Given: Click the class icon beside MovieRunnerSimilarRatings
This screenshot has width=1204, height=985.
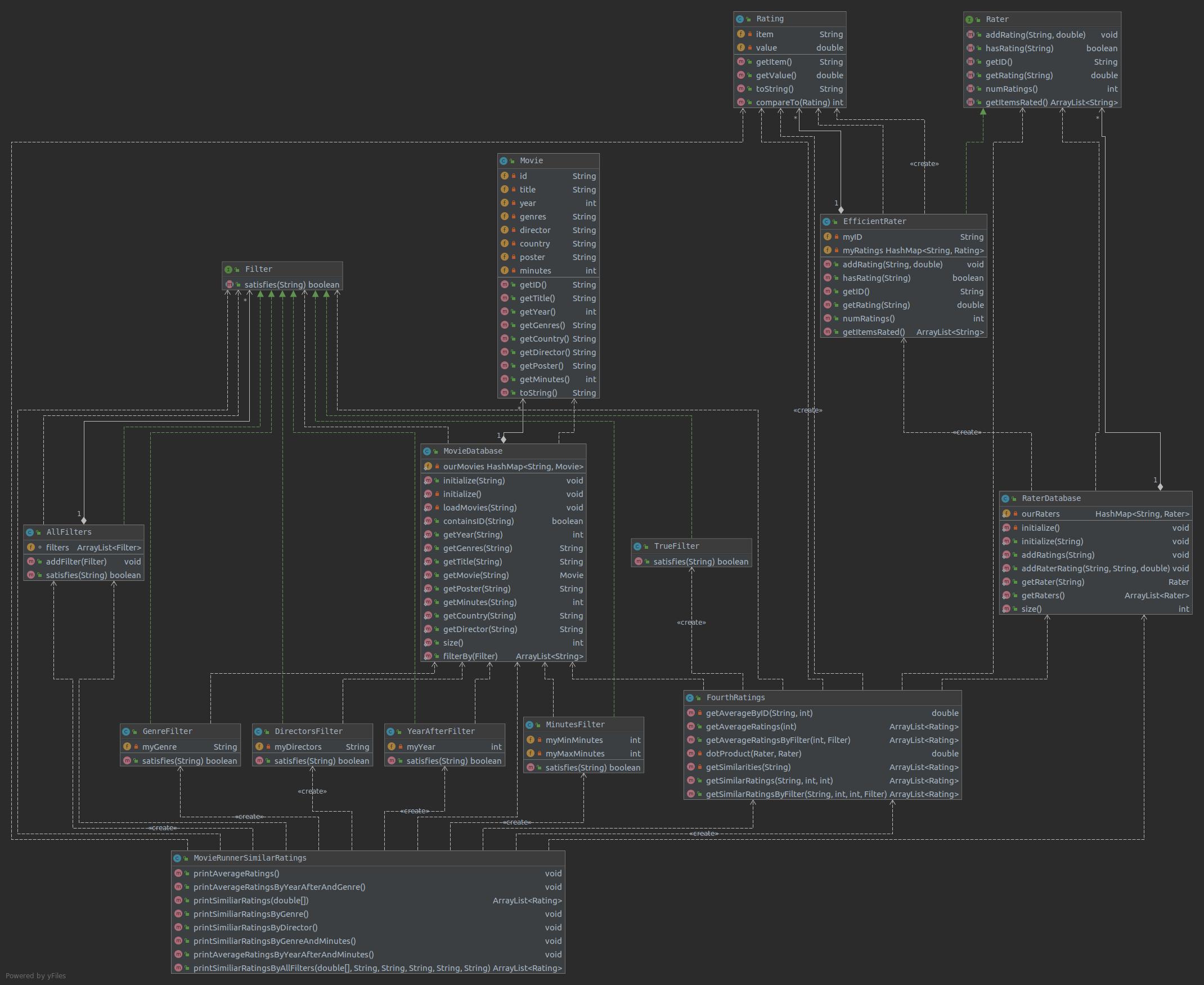Looking at the screenshot, I should click(x=178, y=858).
